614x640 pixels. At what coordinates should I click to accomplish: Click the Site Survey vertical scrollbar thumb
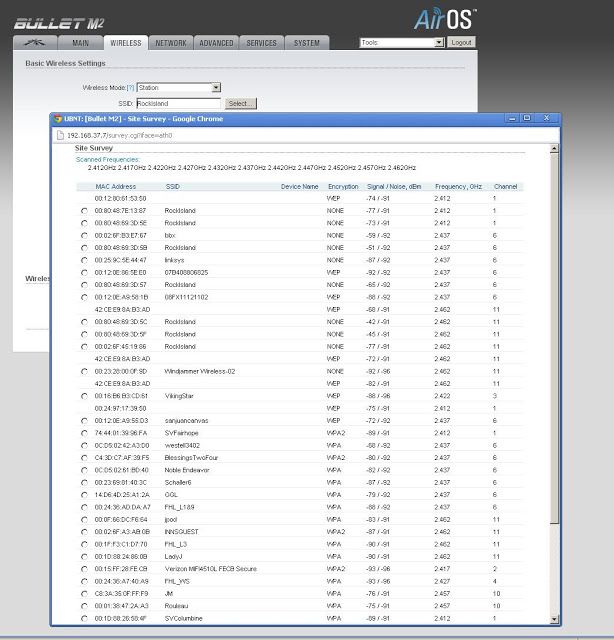pyautogui.click(x=554, y=338)
